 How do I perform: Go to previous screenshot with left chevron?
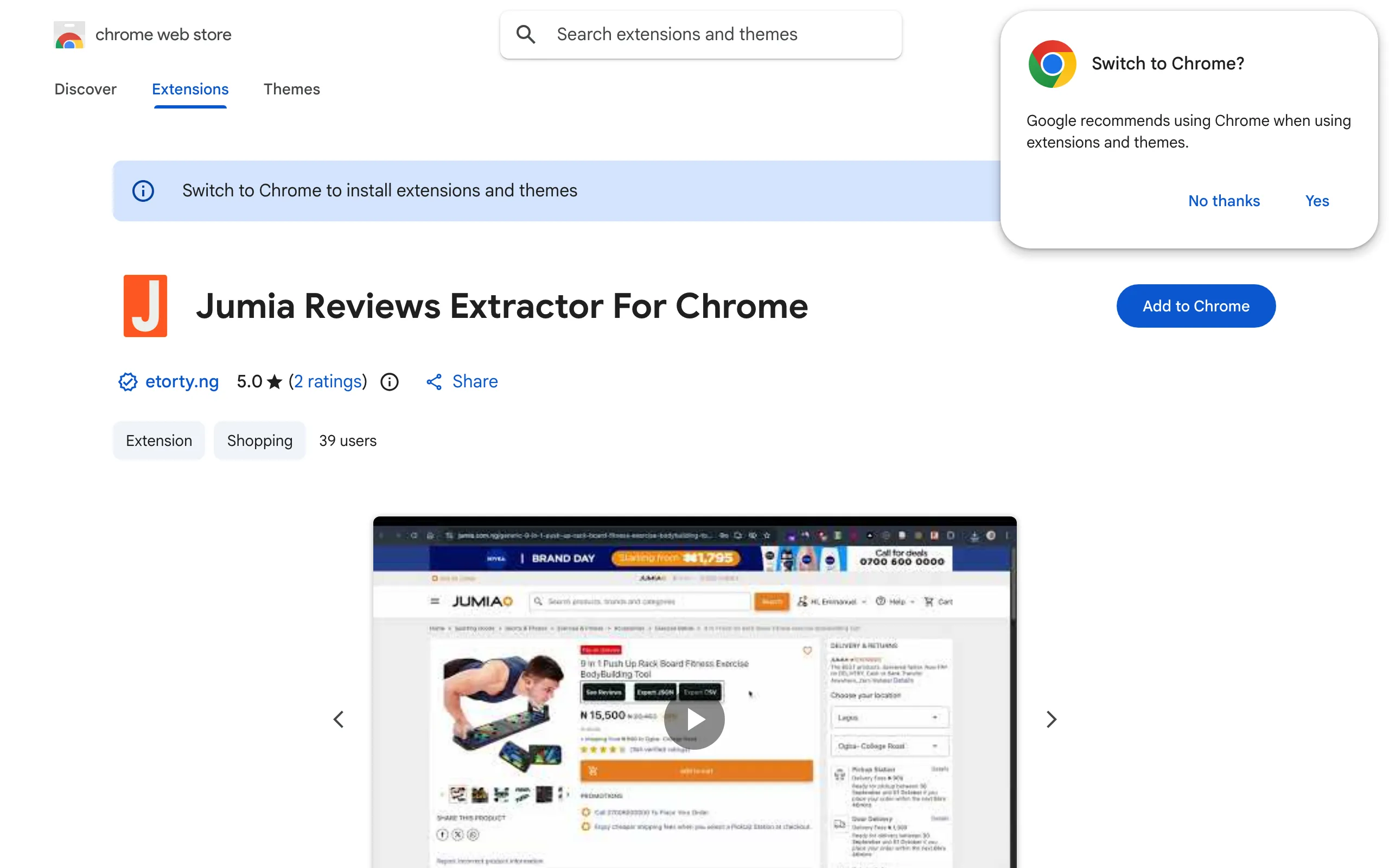[339, 719]
